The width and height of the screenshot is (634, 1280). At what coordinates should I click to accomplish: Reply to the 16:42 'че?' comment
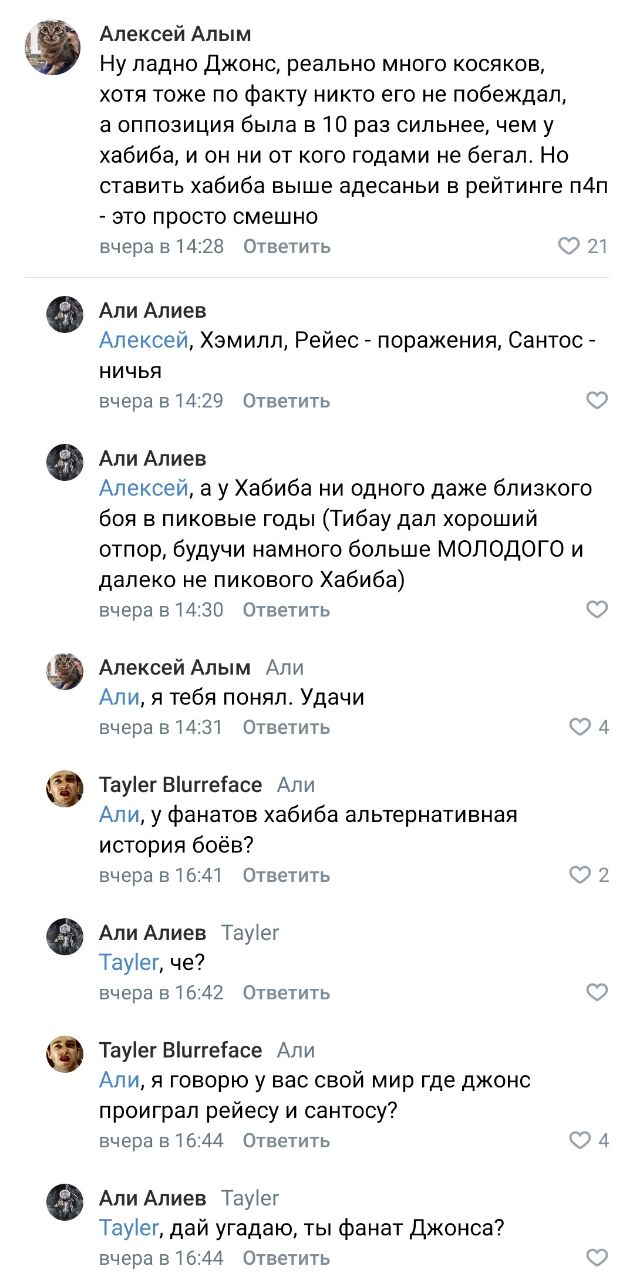(286, 993)
